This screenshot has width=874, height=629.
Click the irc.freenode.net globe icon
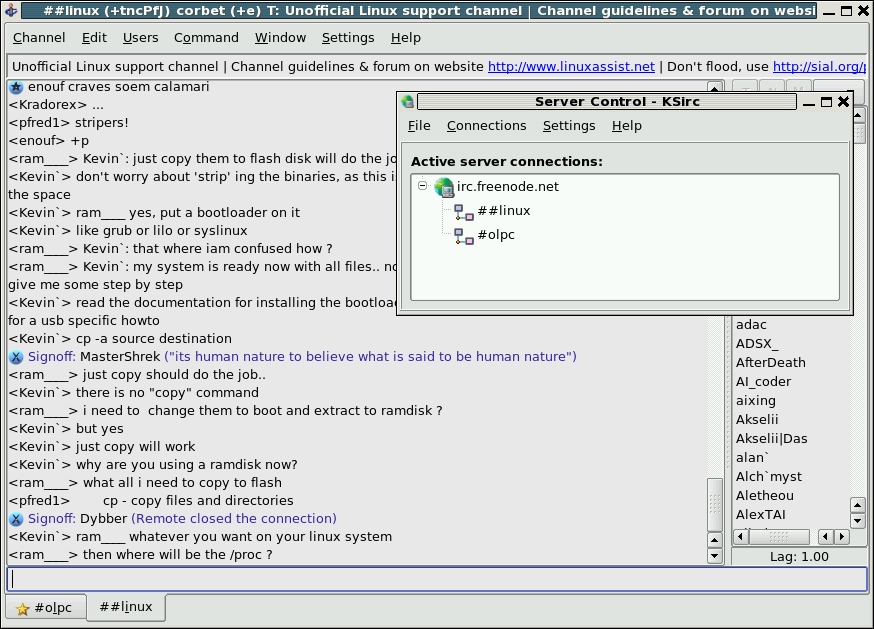444,187
